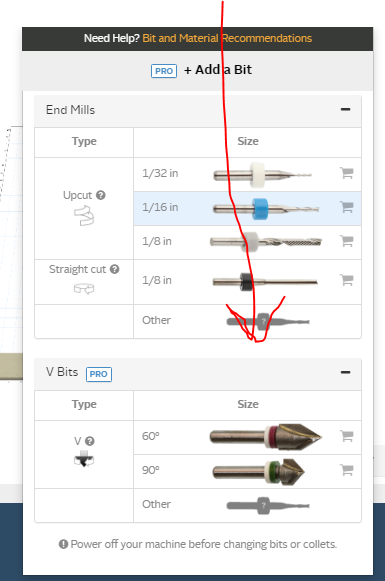Click the cart icon for 1/16 in bit

pyautogui.click(x=346, y=207)
